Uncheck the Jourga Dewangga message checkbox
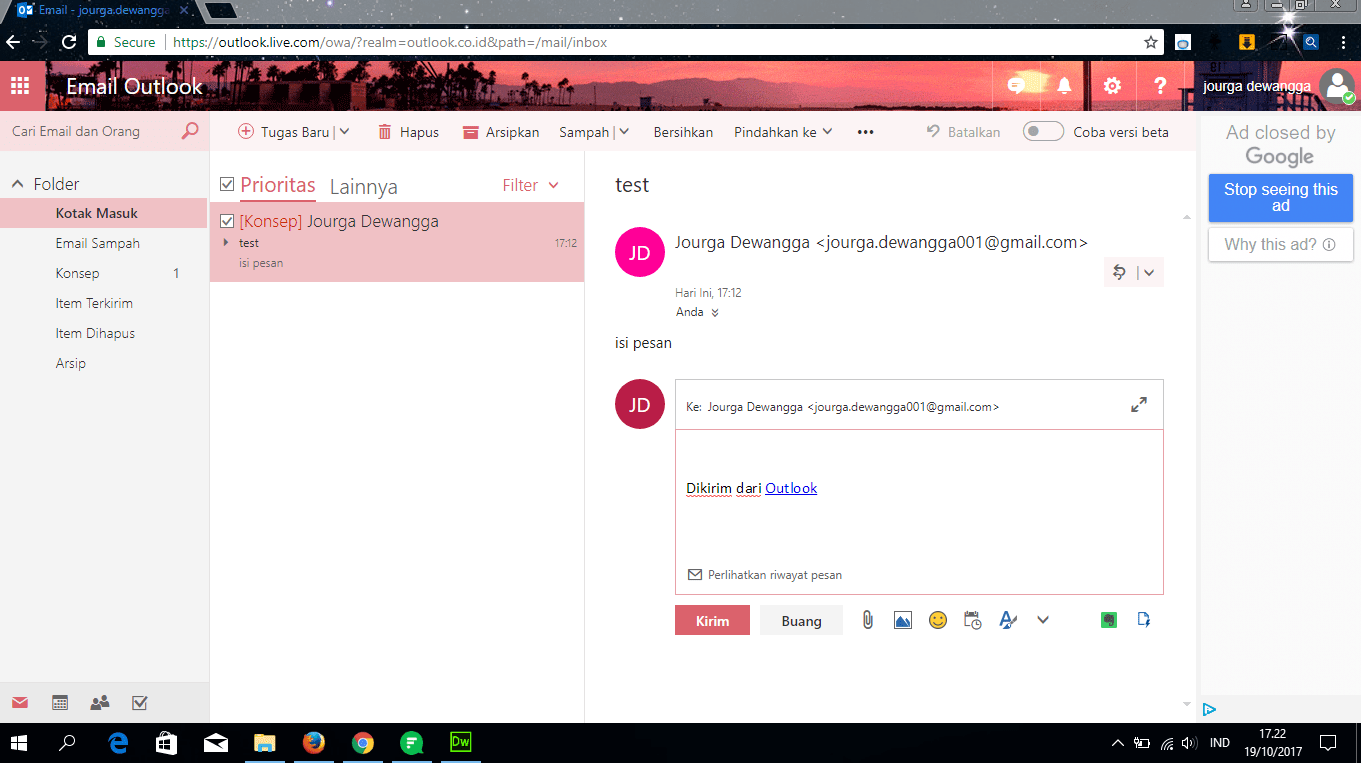Image resolution: width=1361 pixels, height=763 pixels. (x=227, y=221)
